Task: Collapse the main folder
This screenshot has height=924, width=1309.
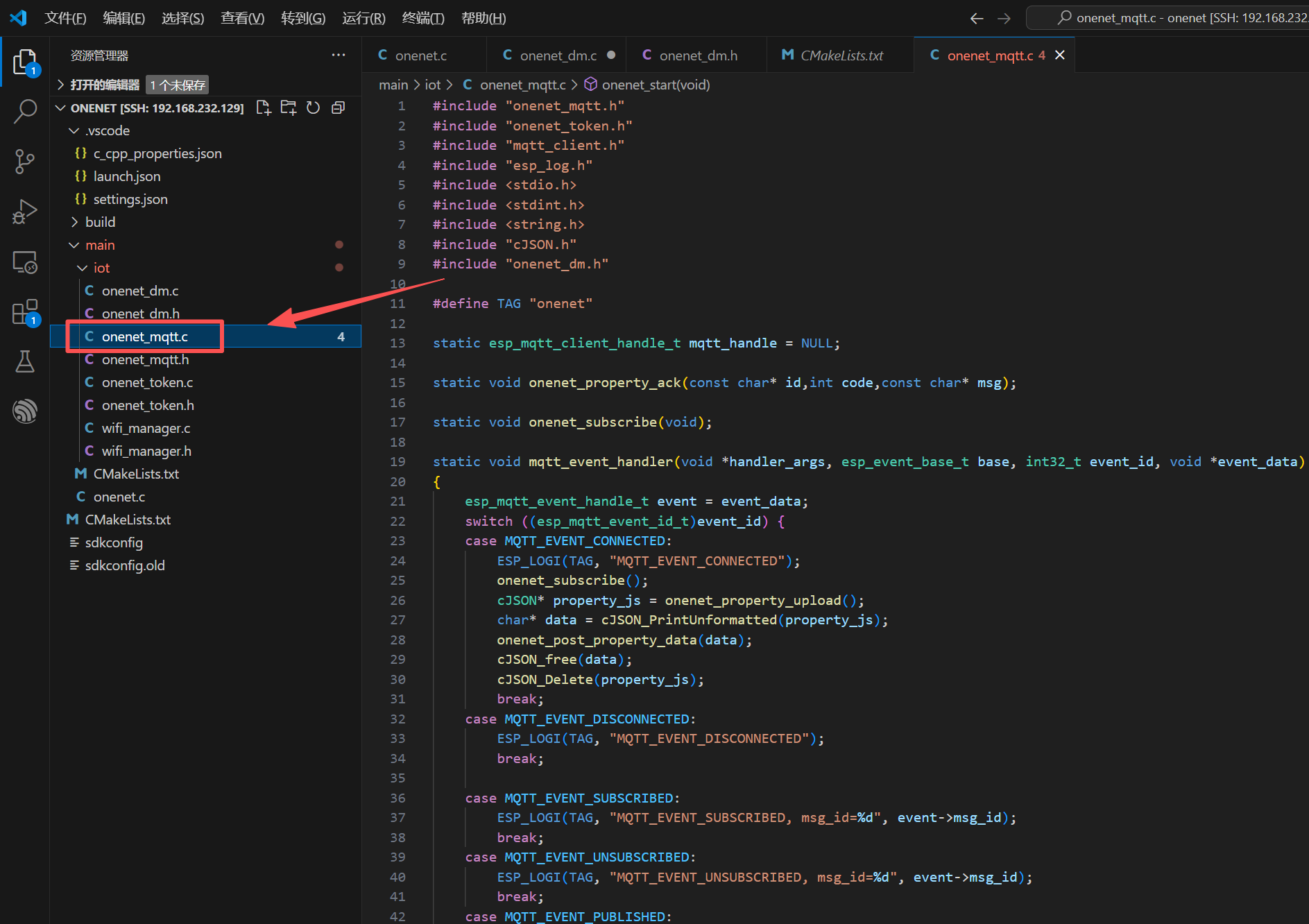Action: pyautogui.click(x=74, y=246)
